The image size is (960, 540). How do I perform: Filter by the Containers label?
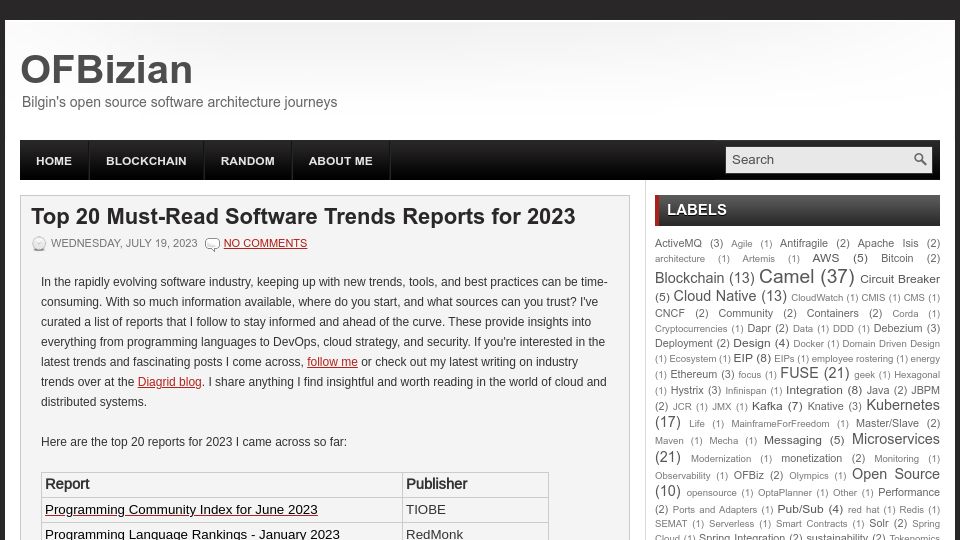[832, 313]
